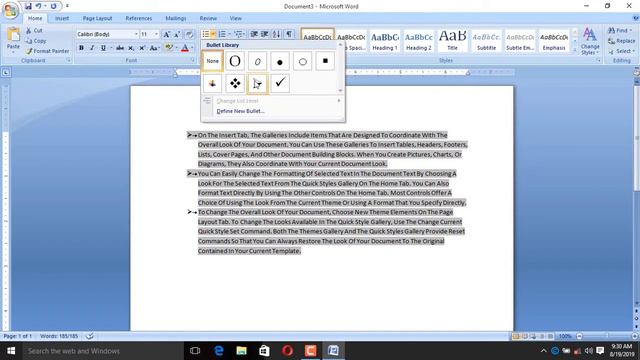Save the document from Quick Access Toolbar

28,6
